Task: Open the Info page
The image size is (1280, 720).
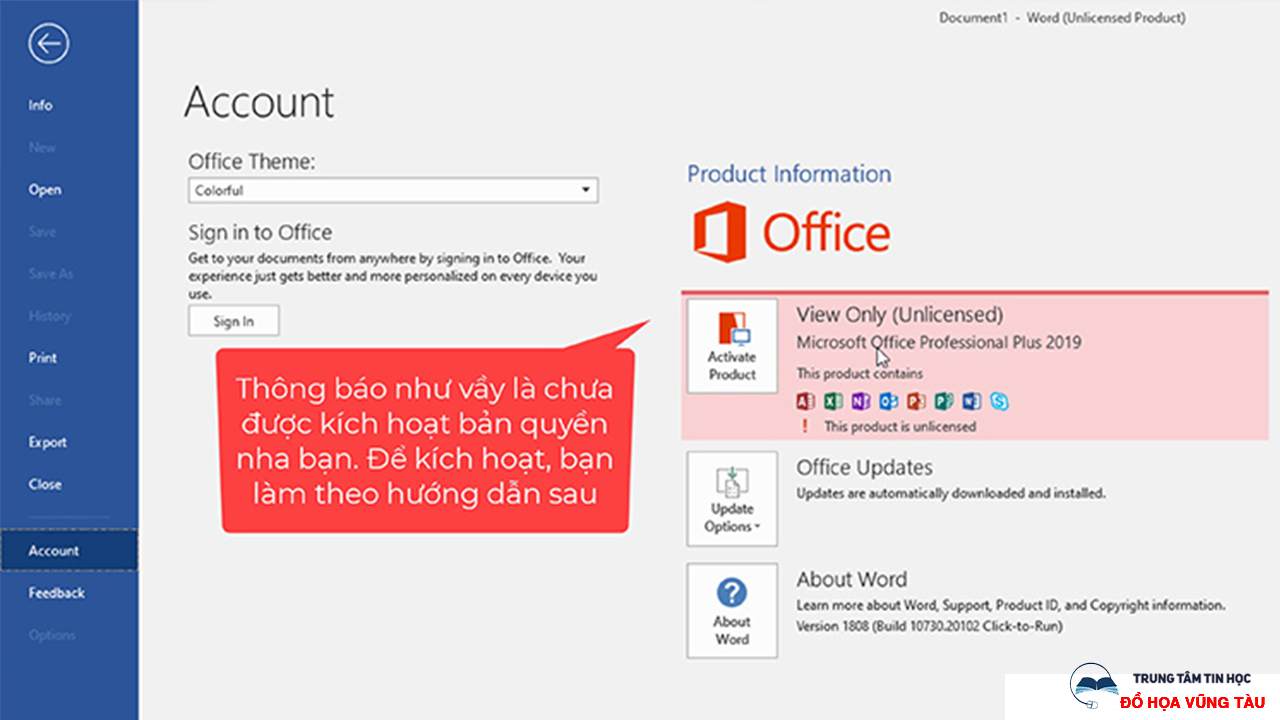Action: click(x=40, y=105)
